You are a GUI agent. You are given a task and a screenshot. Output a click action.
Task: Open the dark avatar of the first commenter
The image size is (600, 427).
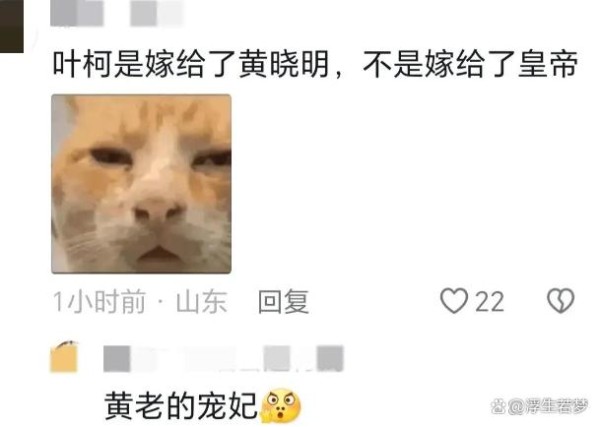pos(12,26)
